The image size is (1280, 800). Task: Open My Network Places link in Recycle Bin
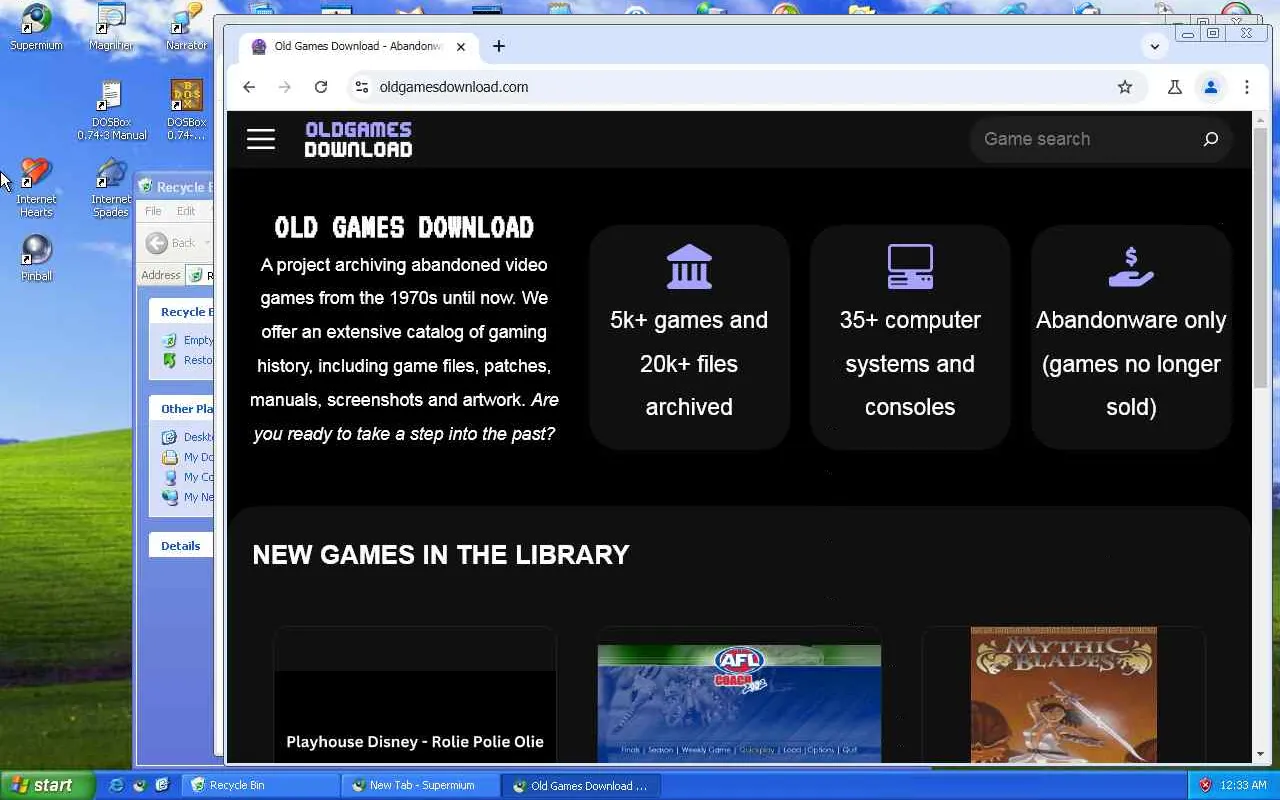click(x=189, y=497)
